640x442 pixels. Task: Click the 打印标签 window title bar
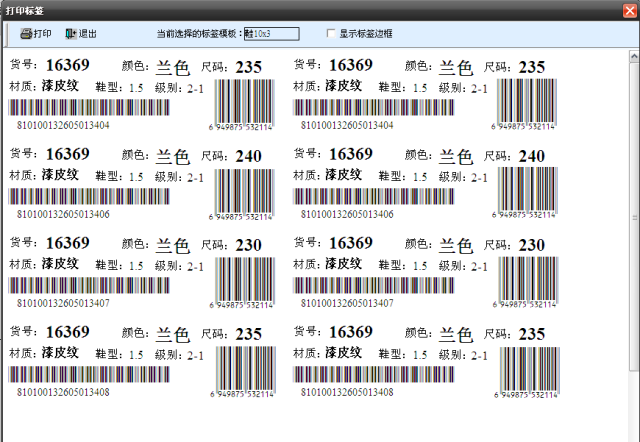point(300,9)
